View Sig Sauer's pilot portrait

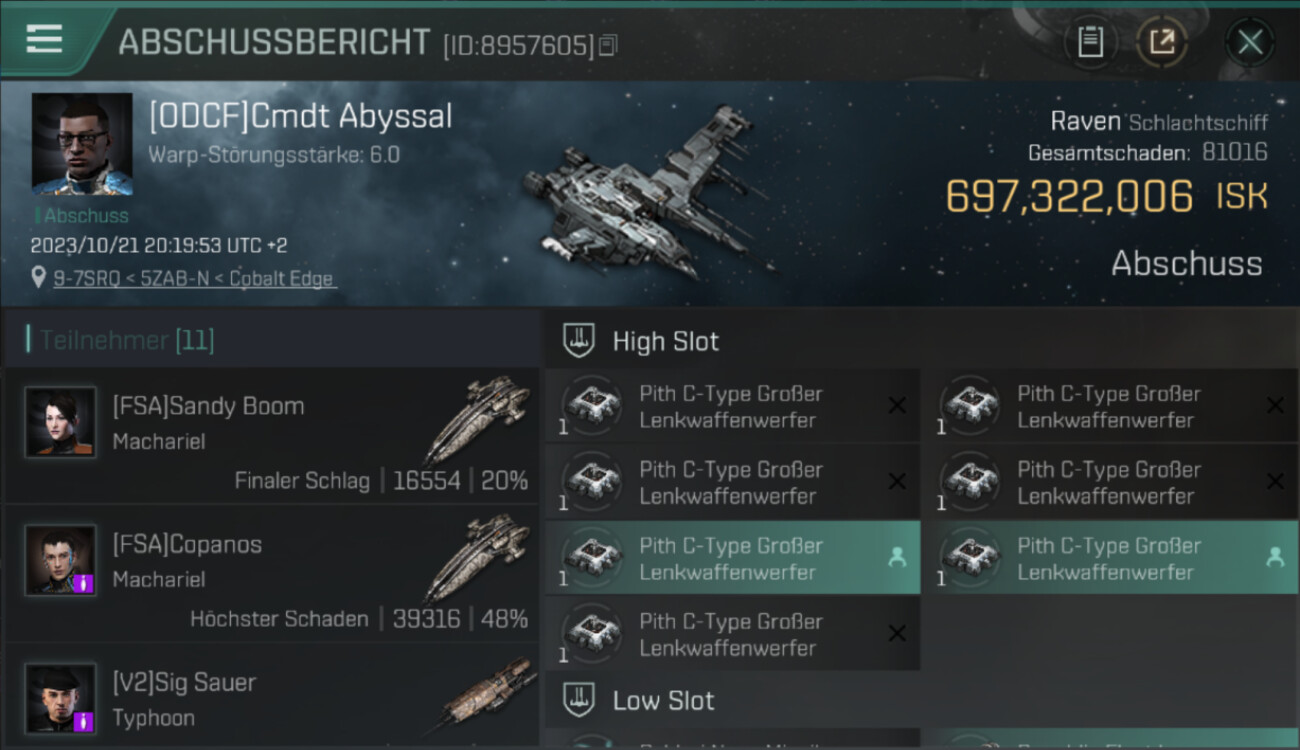tap(60, 698)
